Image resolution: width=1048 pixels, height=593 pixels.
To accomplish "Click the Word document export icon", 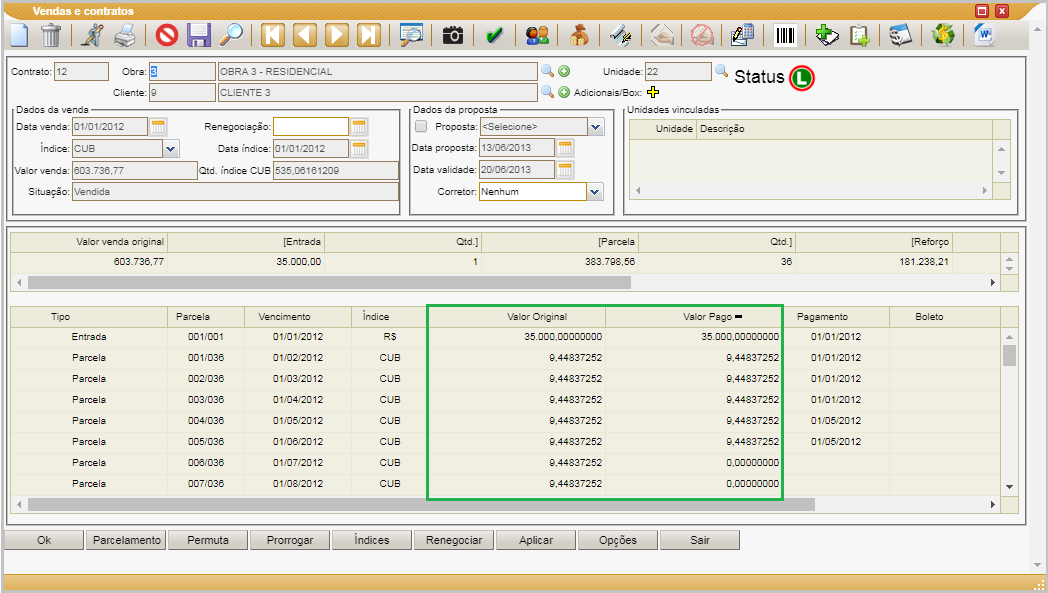I will tap(984, 35).
